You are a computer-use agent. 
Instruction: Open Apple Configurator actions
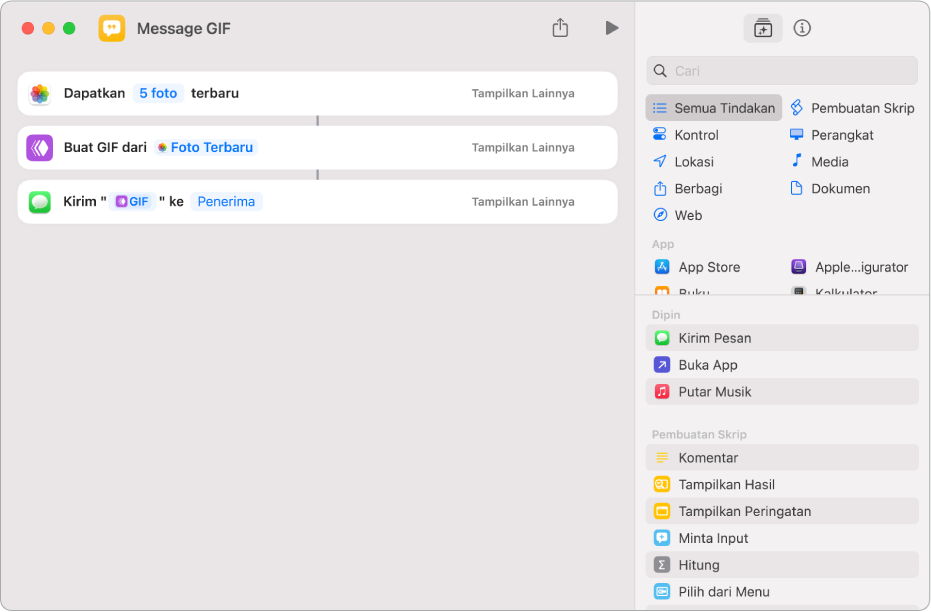click(850, 267)
